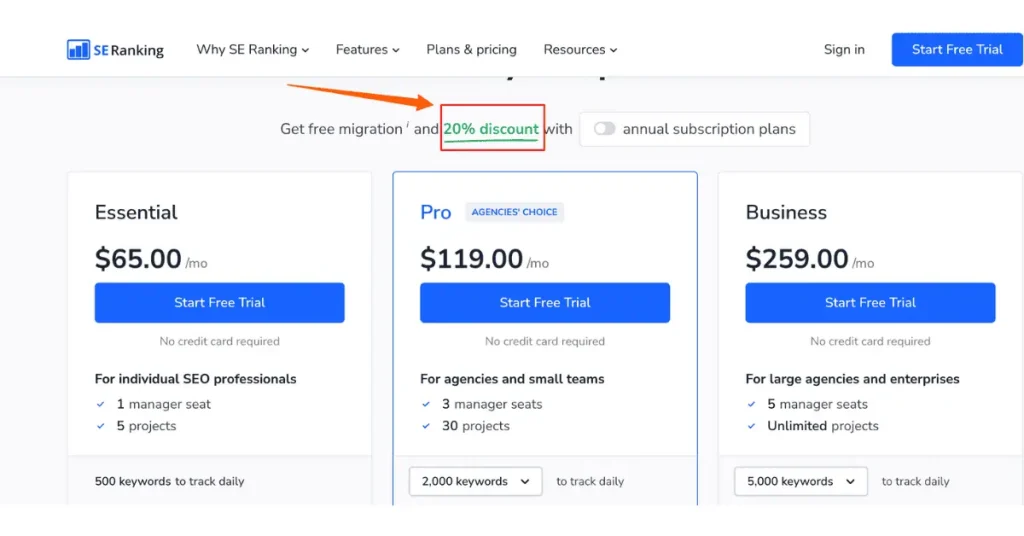Click the 20% discount text
Image resolution: width=1024 pixels, height=536 pixels.
click(x=491, y=129)
